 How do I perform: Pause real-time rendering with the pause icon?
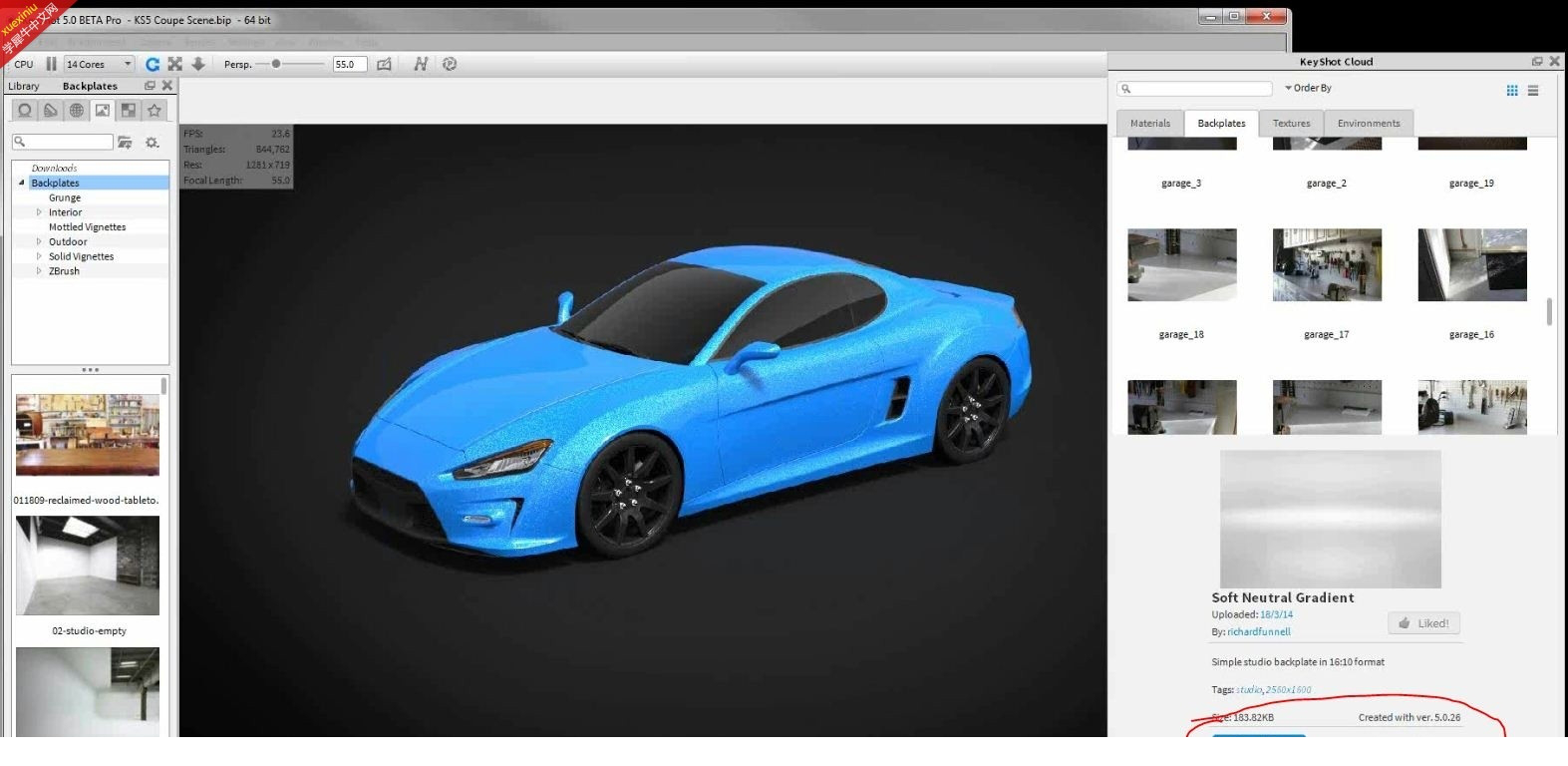pos(51,64)
